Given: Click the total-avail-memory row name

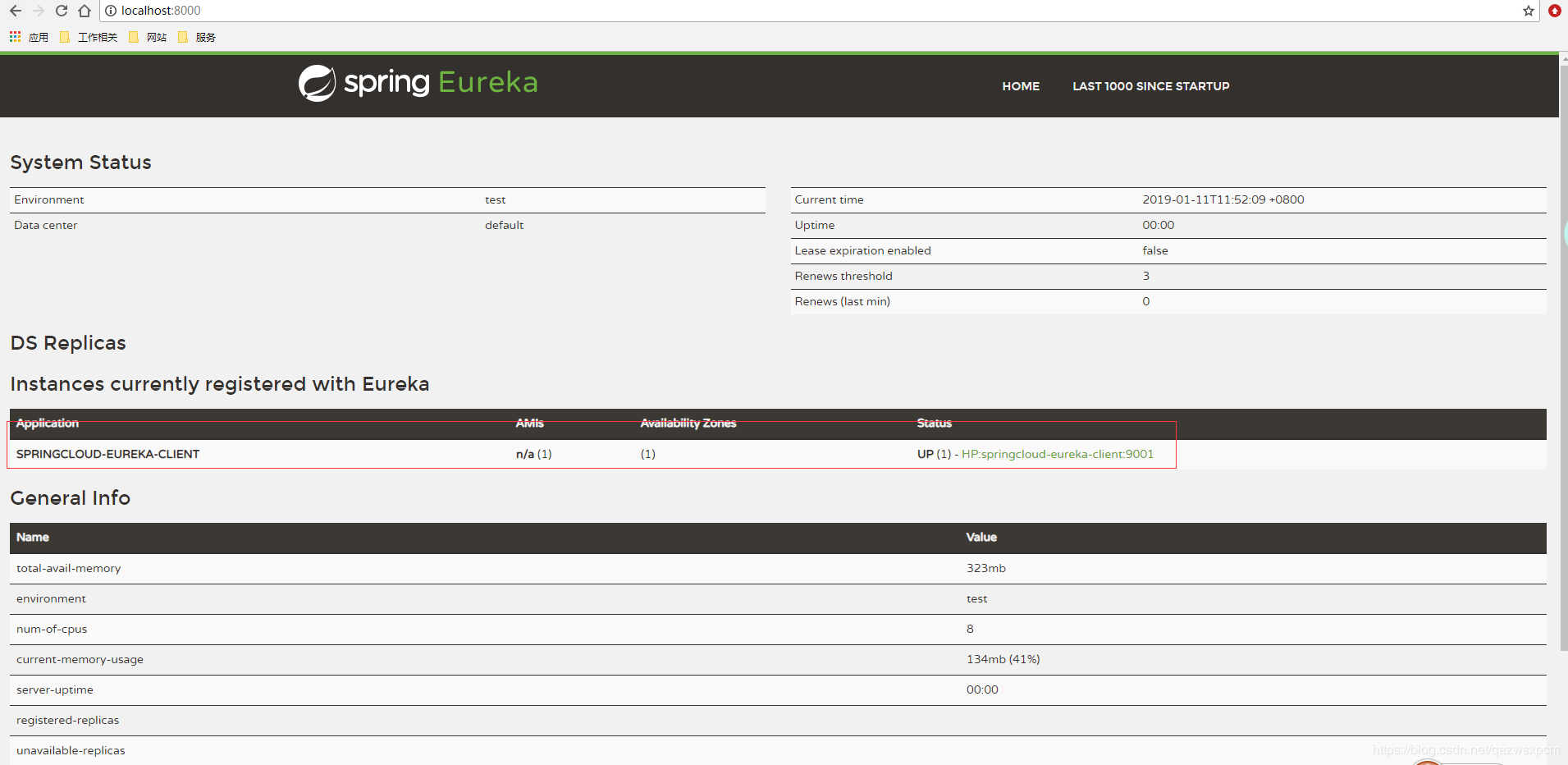Looking at the screenshot, I should [x=69, y=568].
